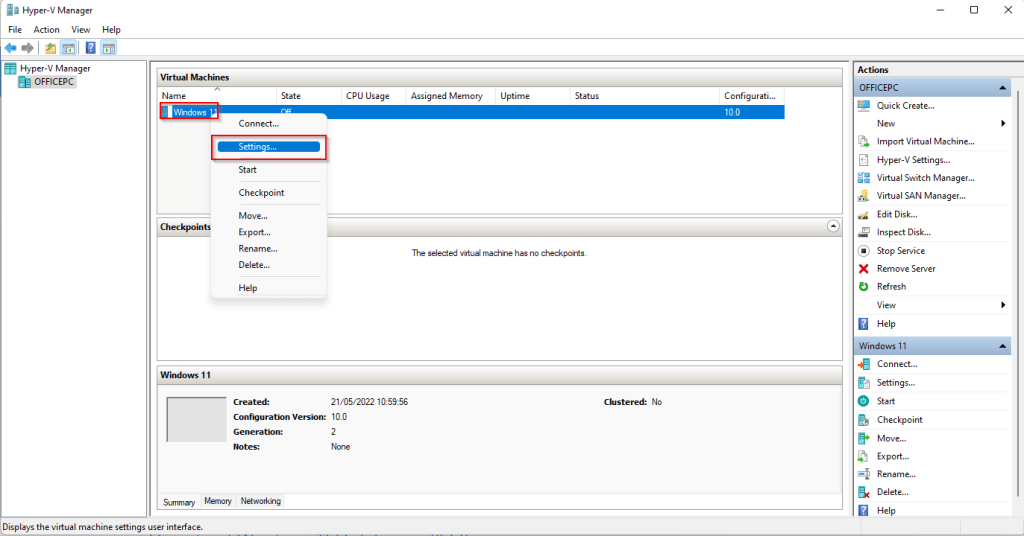Click the Inspect Disk icon

863,232
